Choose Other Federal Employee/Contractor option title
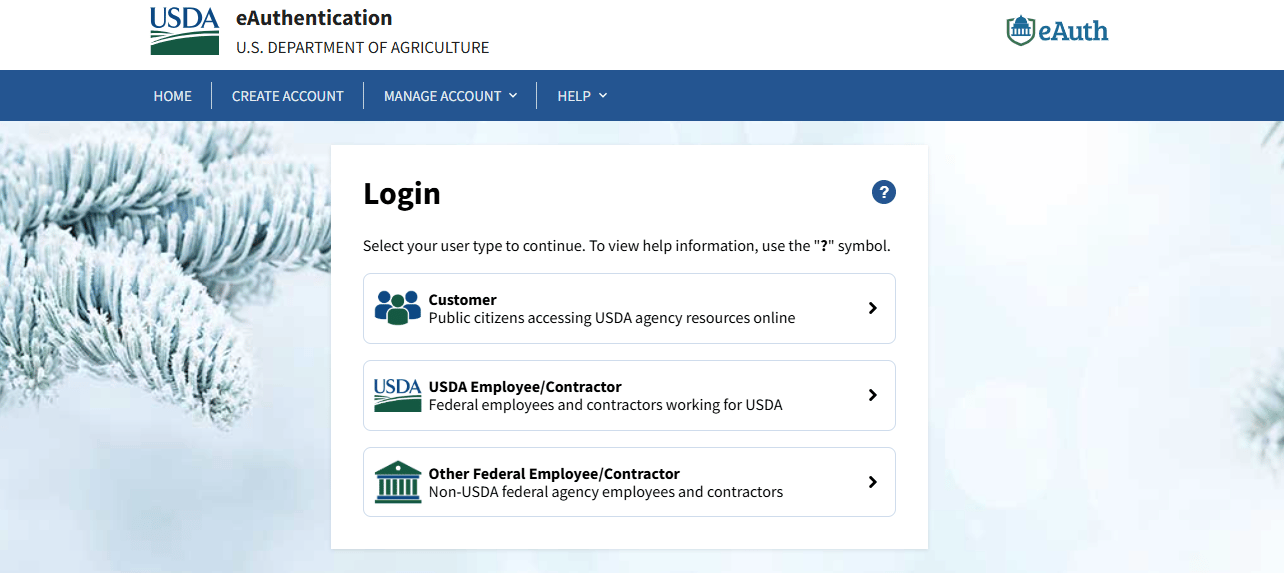The image size is (1284, 573). tap(554, 473)
